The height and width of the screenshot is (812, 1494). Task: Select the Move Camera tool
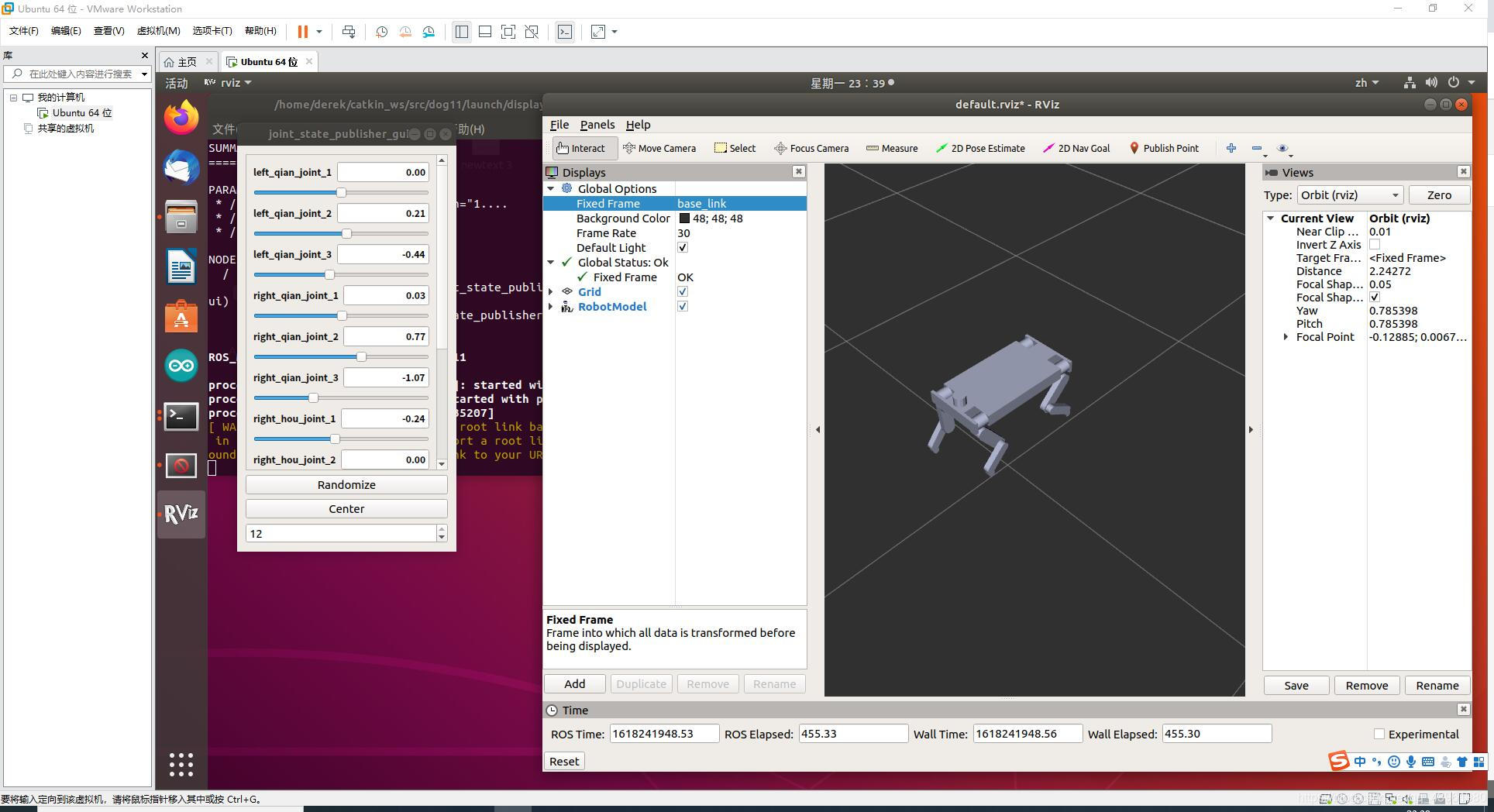click(x=659, y=148)
